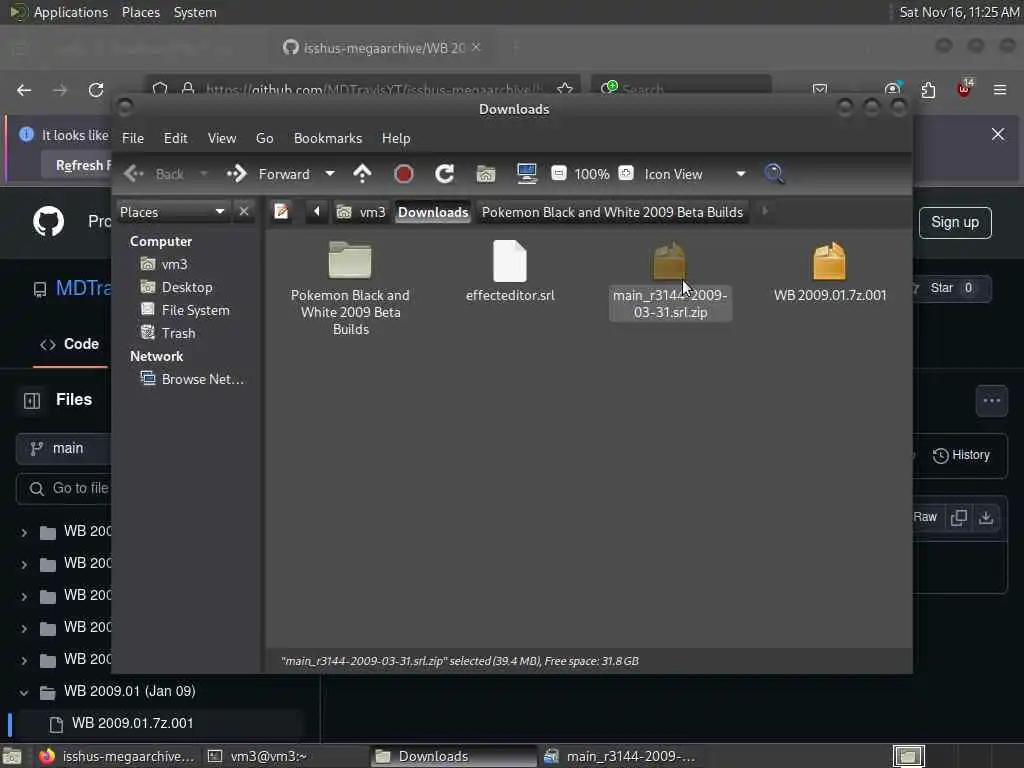Image resolution: width=1024 pixels, height=768 pixels.
Task: Open Places menu in top panel
Action: coord(141,12)
